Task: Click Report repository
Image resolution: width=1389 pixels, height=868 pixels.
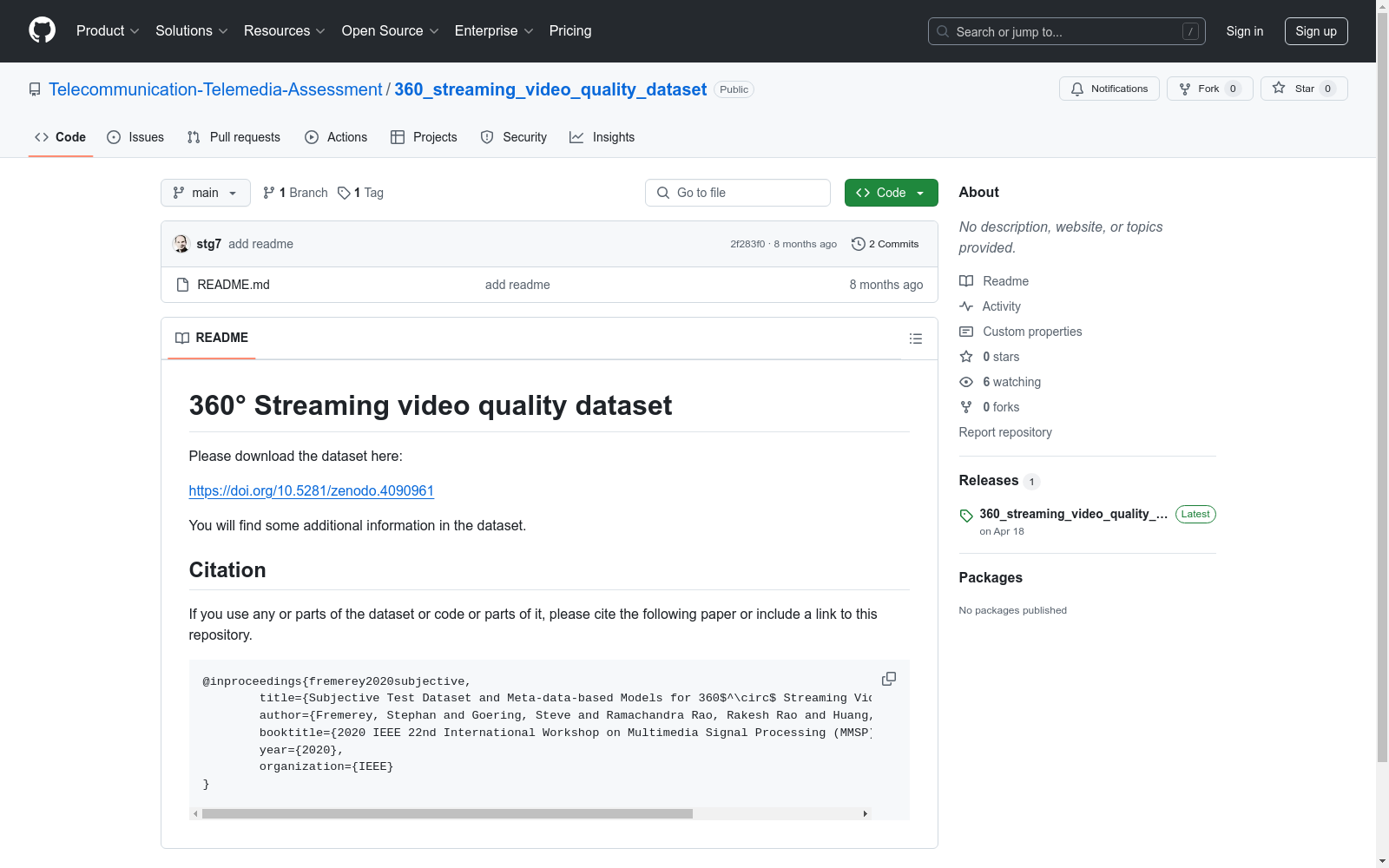Action: [x=1005, y=432]
